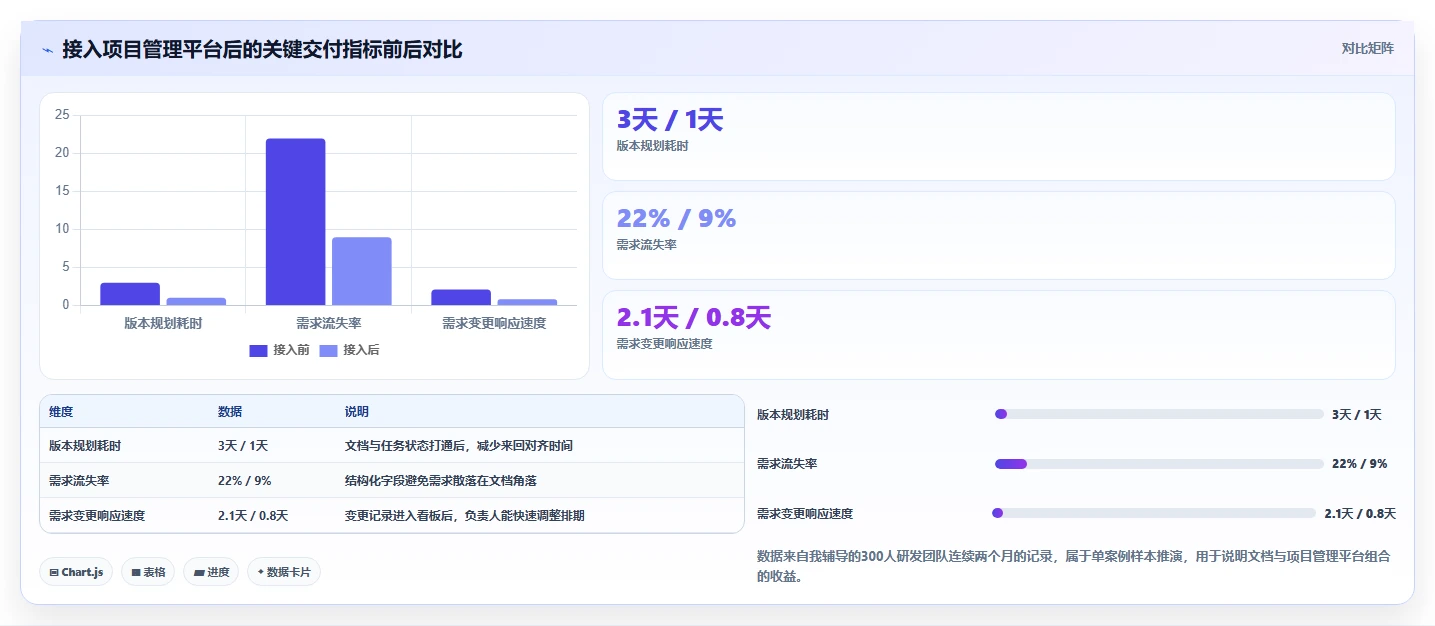1435x626 pixels.
Task: Click the 接入前 bar for 版本规划耗时
Action: pos(130,294)
